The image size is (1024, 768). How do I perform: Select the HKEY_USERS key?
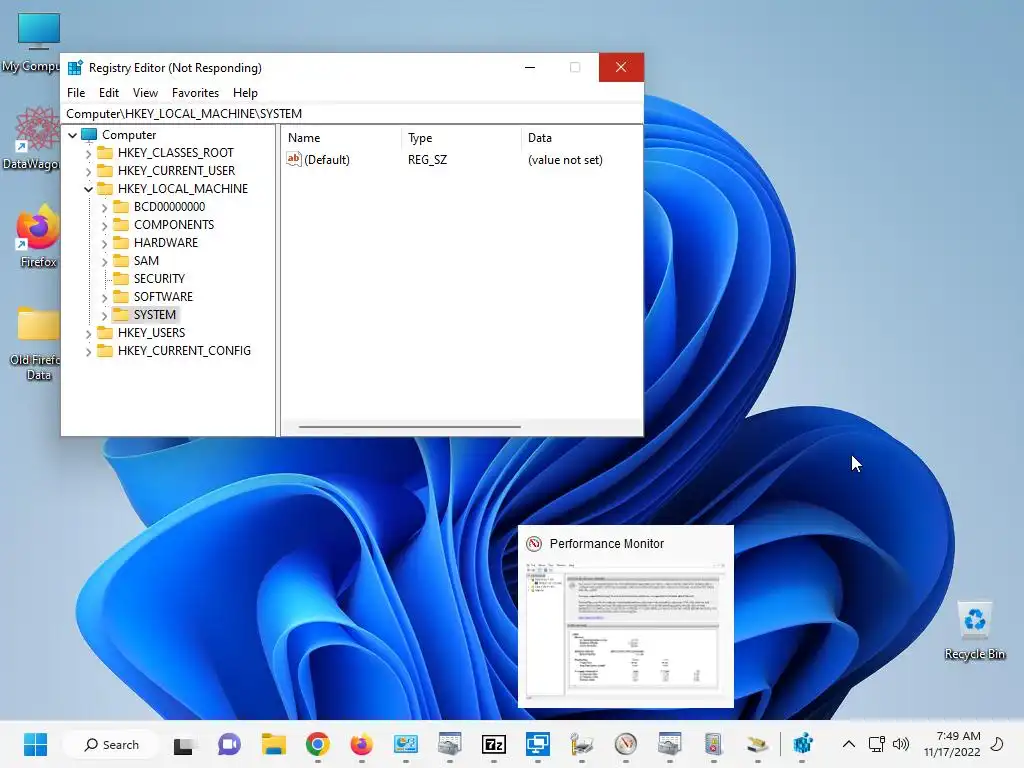point(152,332)
